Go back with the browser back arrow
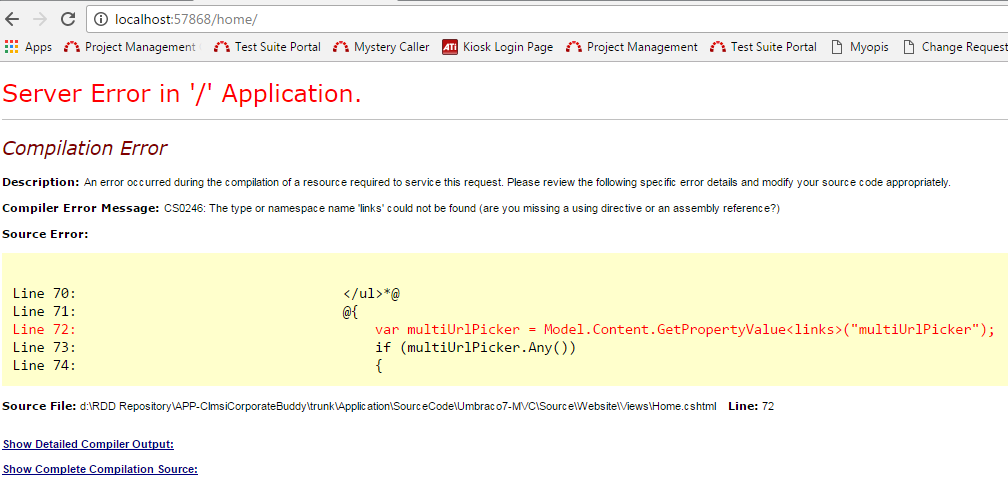 [x=12, y=19]
